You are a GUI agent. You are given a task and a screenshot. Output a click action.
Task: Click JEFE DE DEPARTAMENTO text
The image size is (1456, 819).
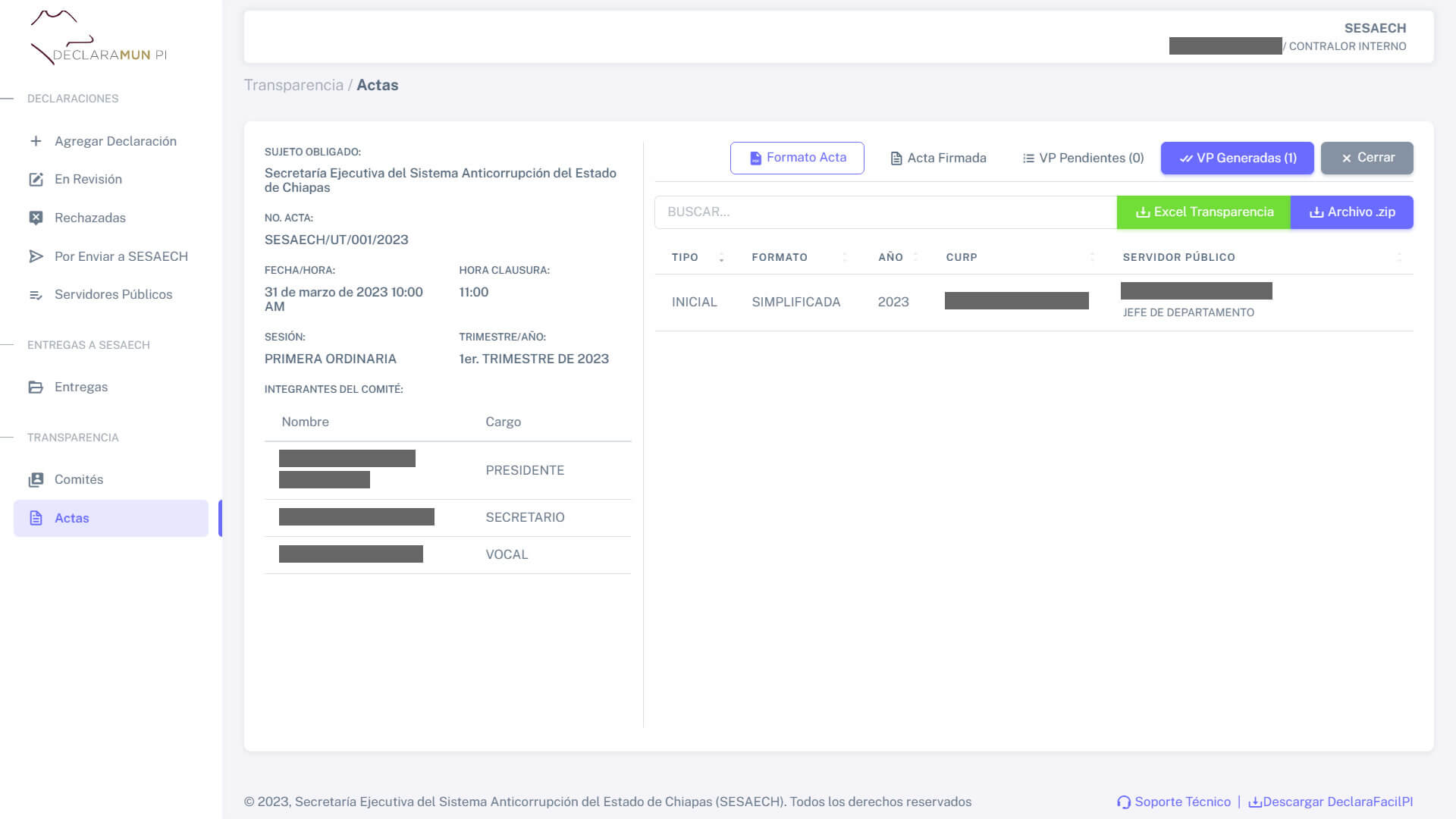pyautogui.click(x=1188, y=312)
